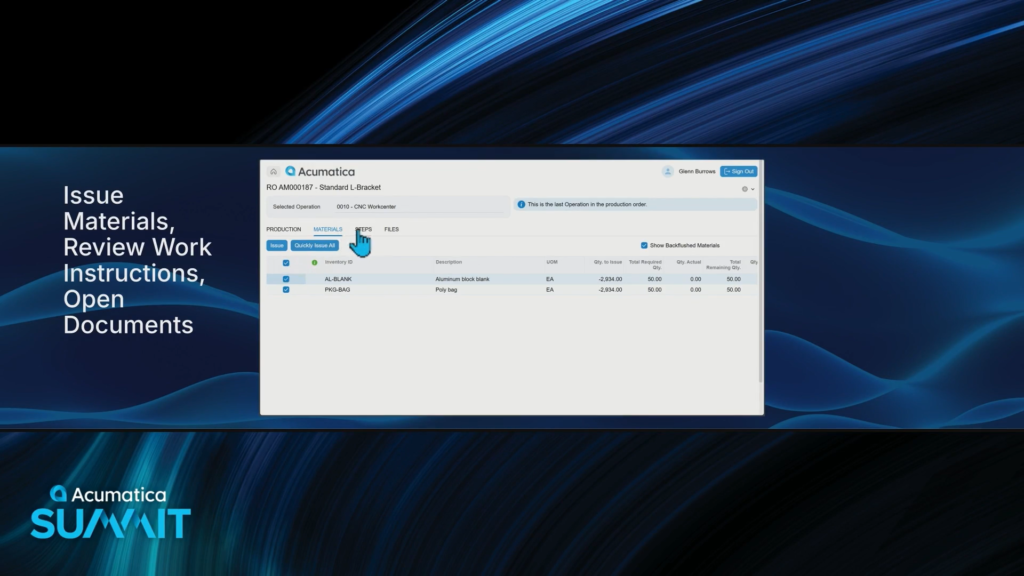
Task: Open the Files tab
Action: click(x=391, y=229)
